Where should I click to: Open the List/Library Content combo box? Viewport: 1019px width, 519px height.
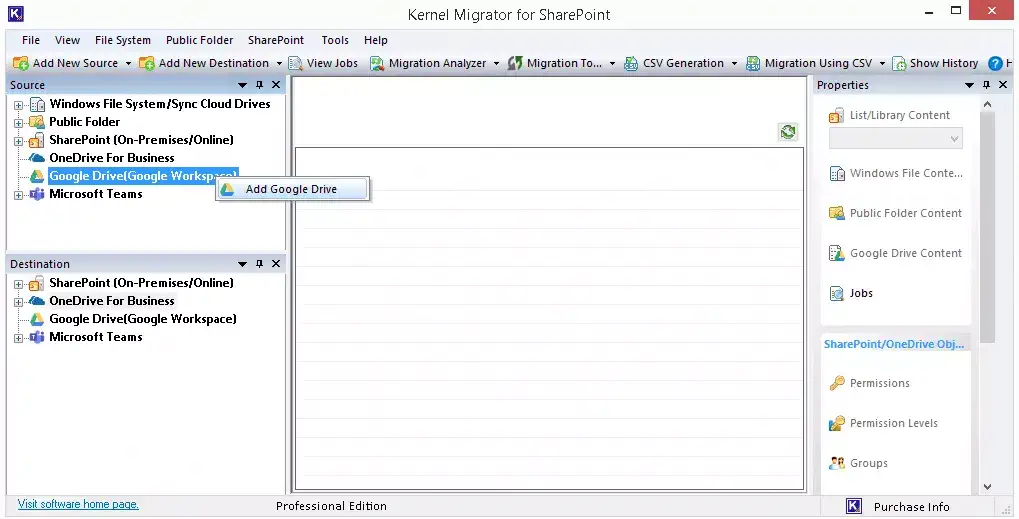pyautogui.click(x=895, y=139)
